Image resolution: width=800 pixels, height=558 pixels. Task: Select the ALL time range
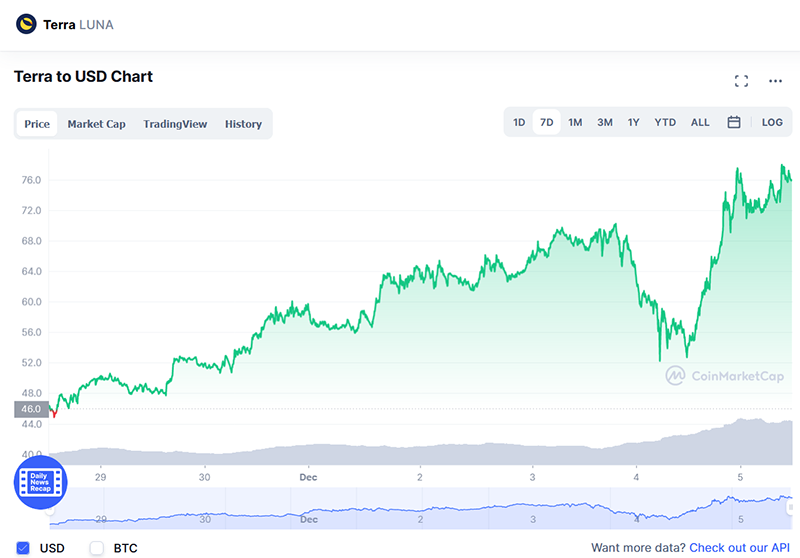[x=700, y=122]
